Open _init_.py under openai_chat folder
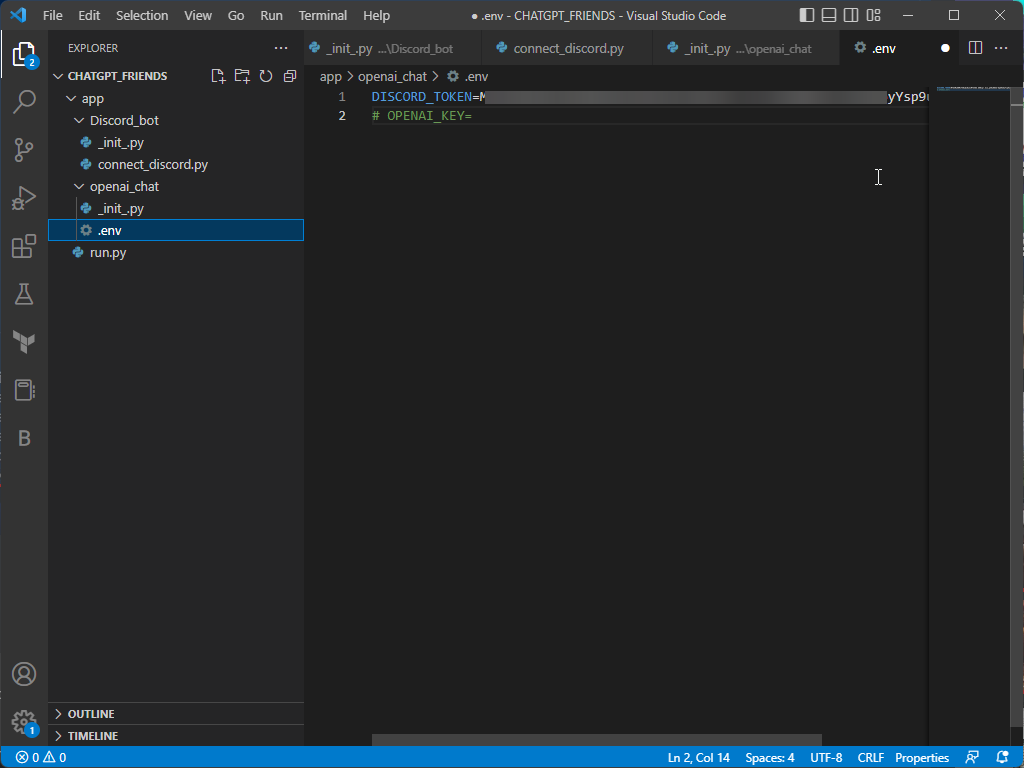Viewport: 1024px width, 768px height. [x=176, y=209]
